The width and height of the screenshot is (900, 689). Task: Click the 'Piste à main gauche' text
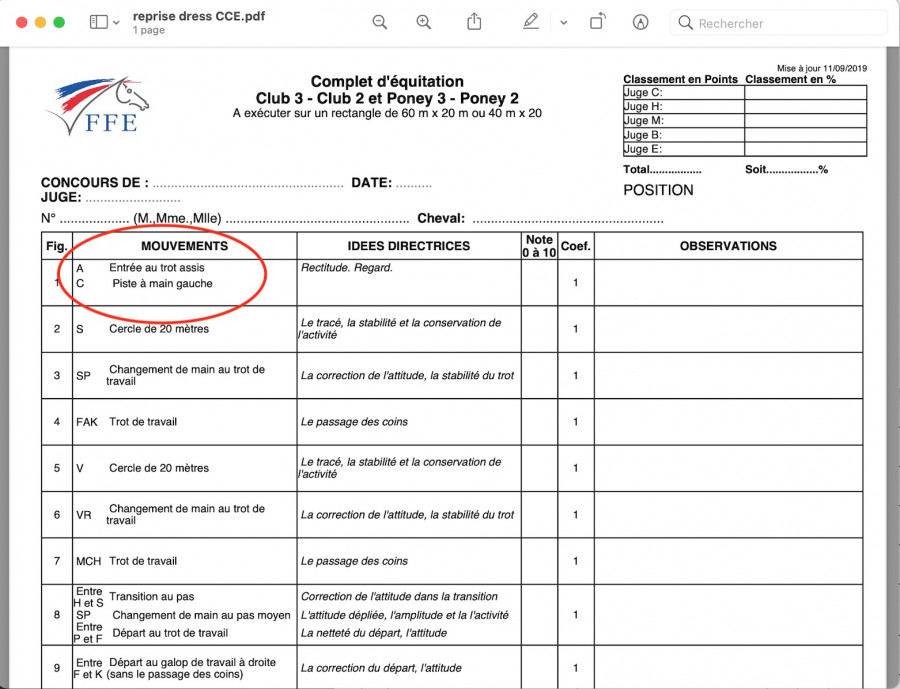point(162,284)
